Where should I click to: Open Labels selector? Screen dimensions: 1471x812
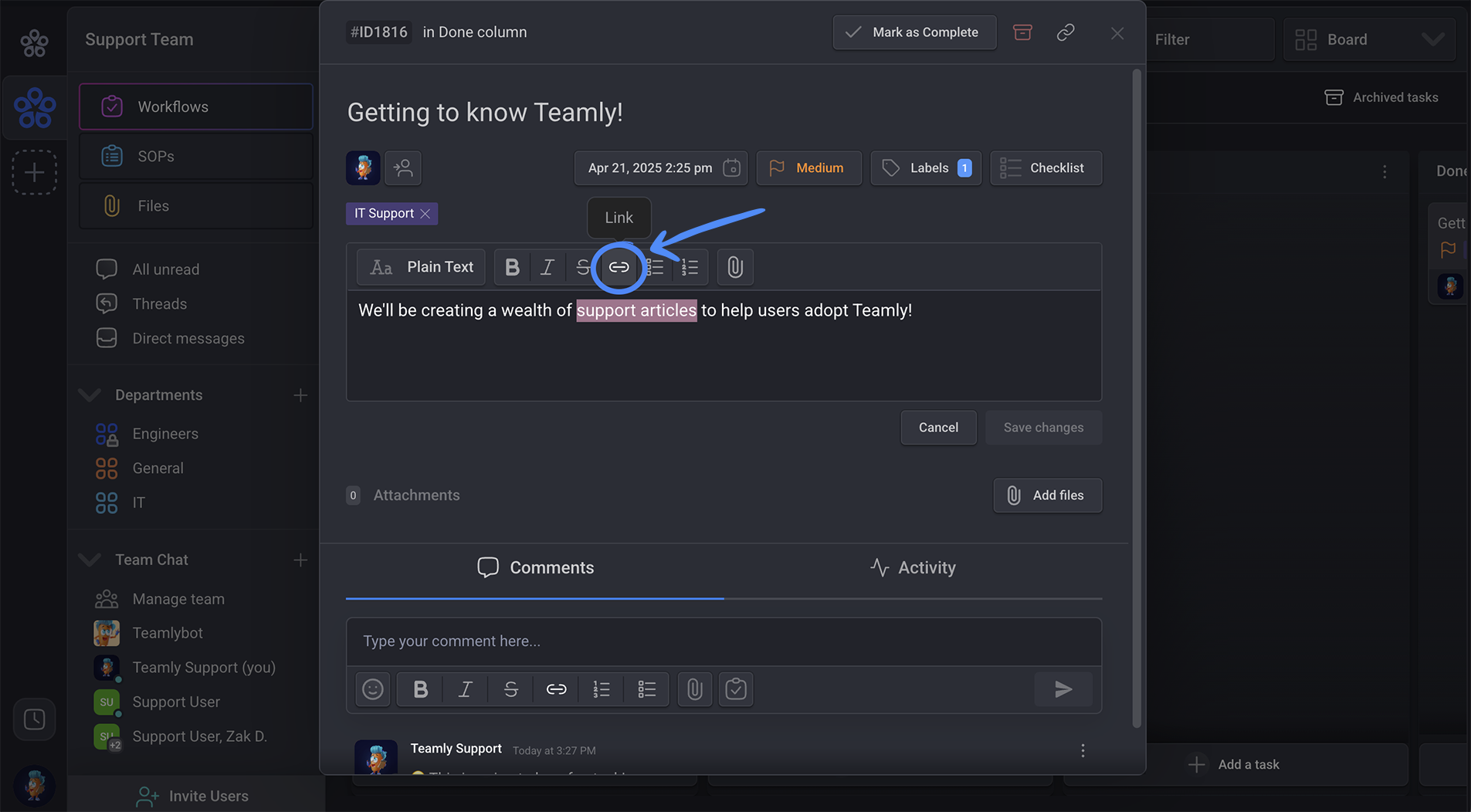pos(926,167)
